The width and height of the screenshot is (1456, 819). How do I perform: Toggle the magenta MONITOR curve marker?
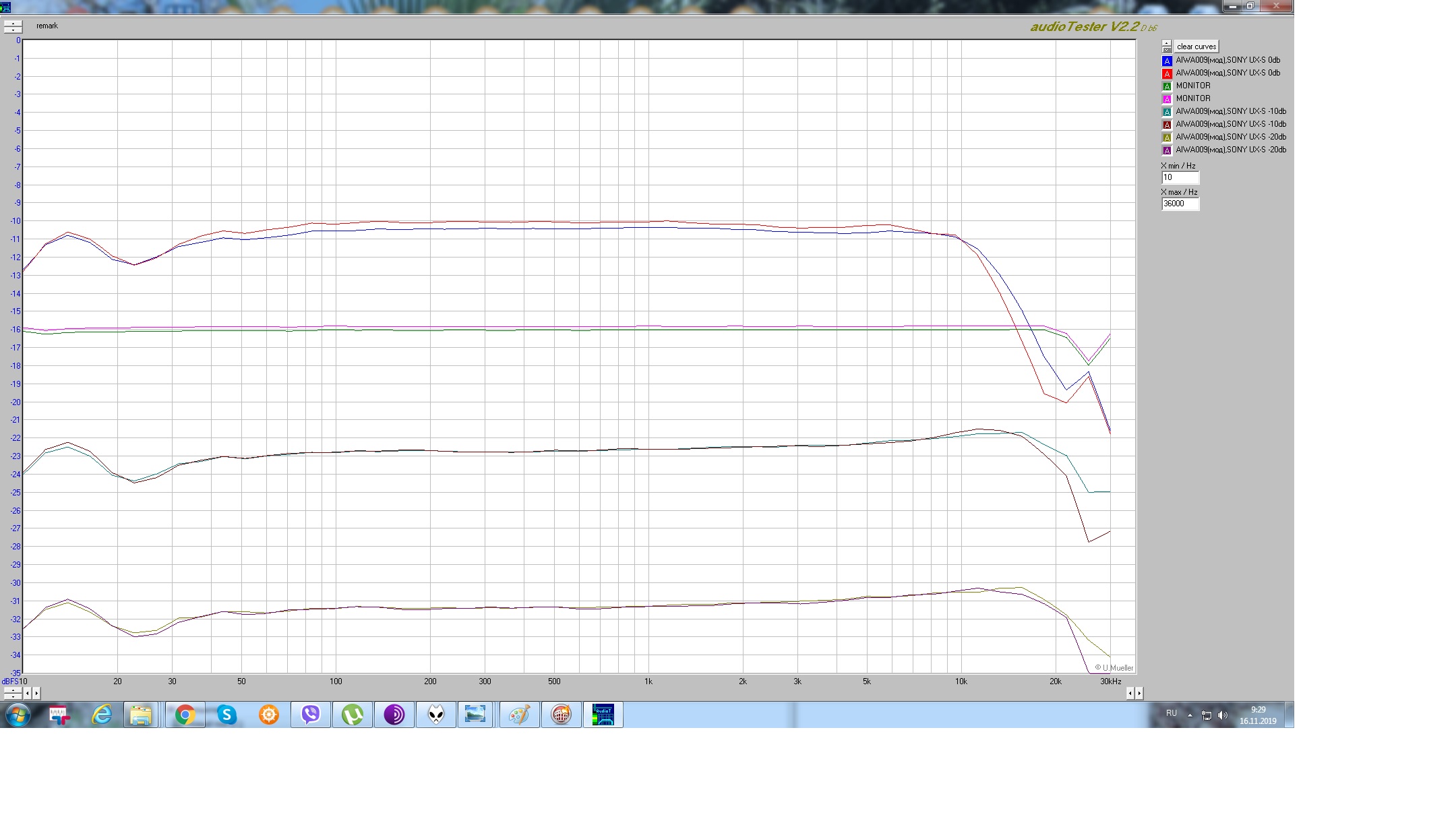point(1167,99)
